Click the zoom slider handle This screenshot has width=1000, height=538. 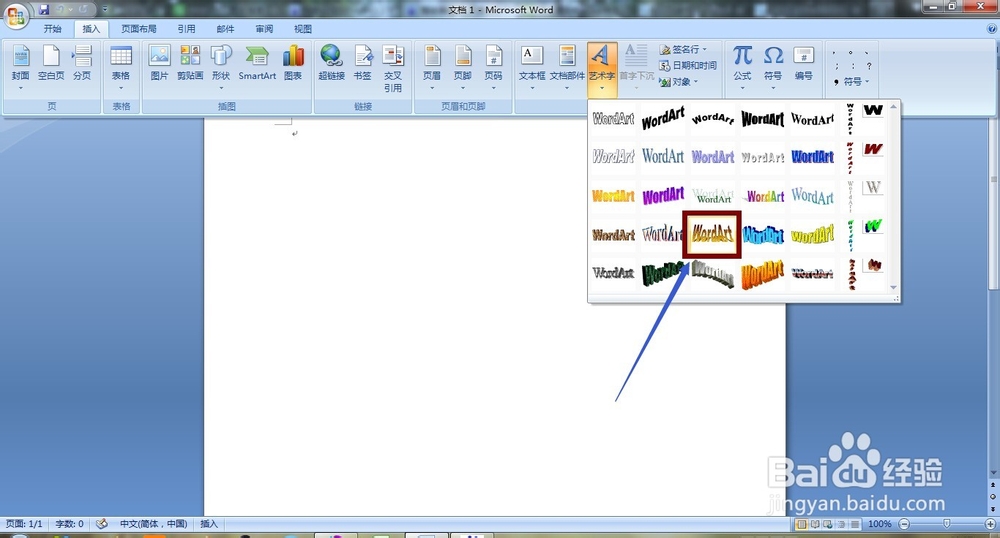[x=946, y=524]
